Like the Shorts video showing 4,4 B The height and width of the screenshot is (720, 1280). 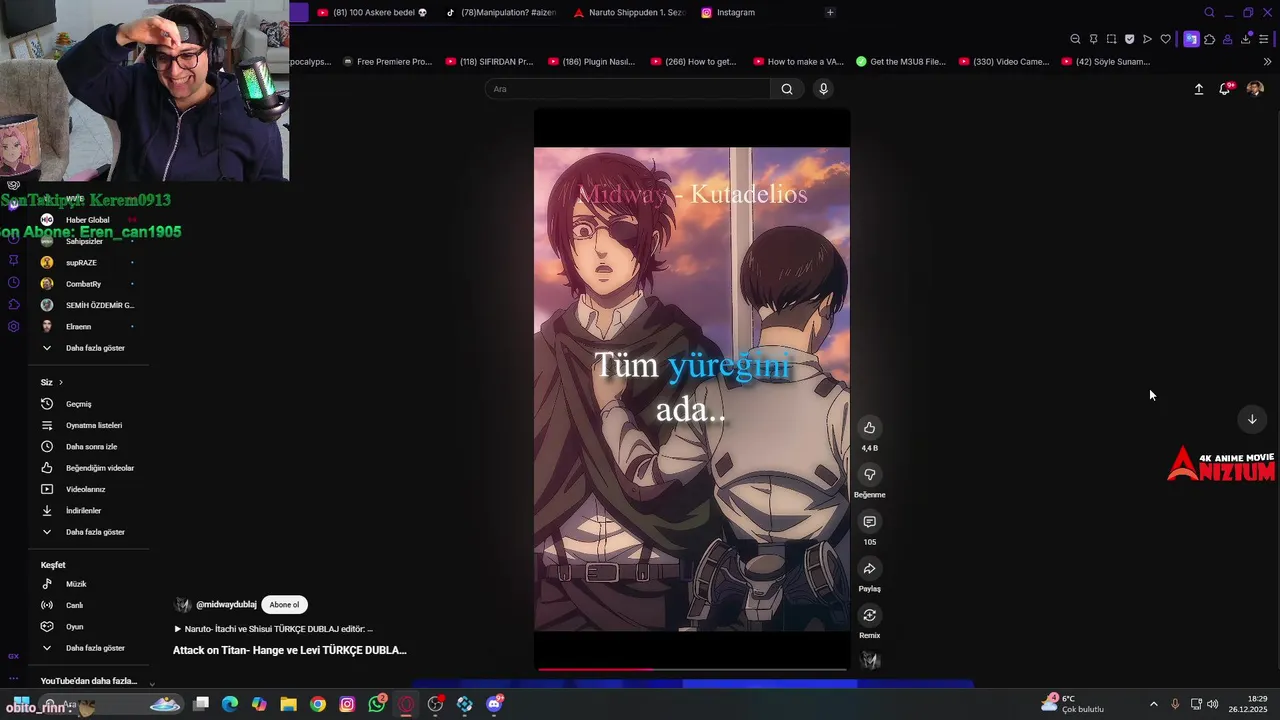869,428
